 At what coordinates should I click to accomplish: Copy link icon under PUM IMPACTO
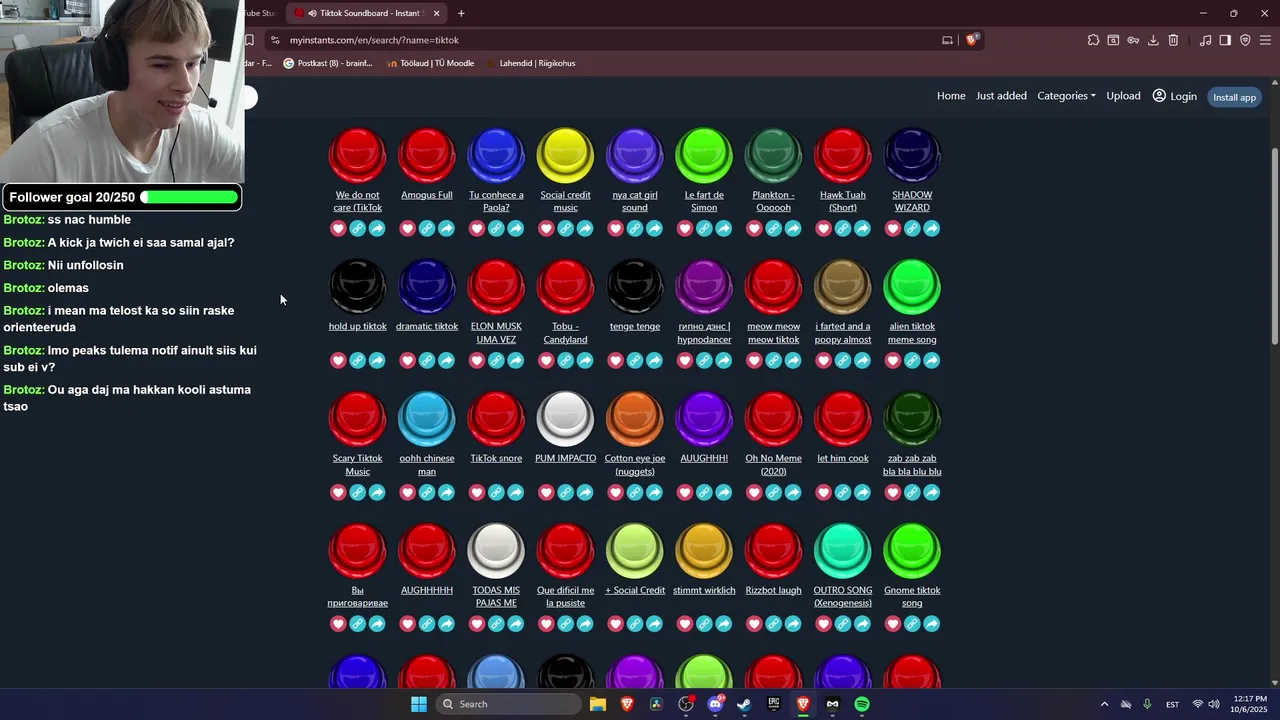566,493
